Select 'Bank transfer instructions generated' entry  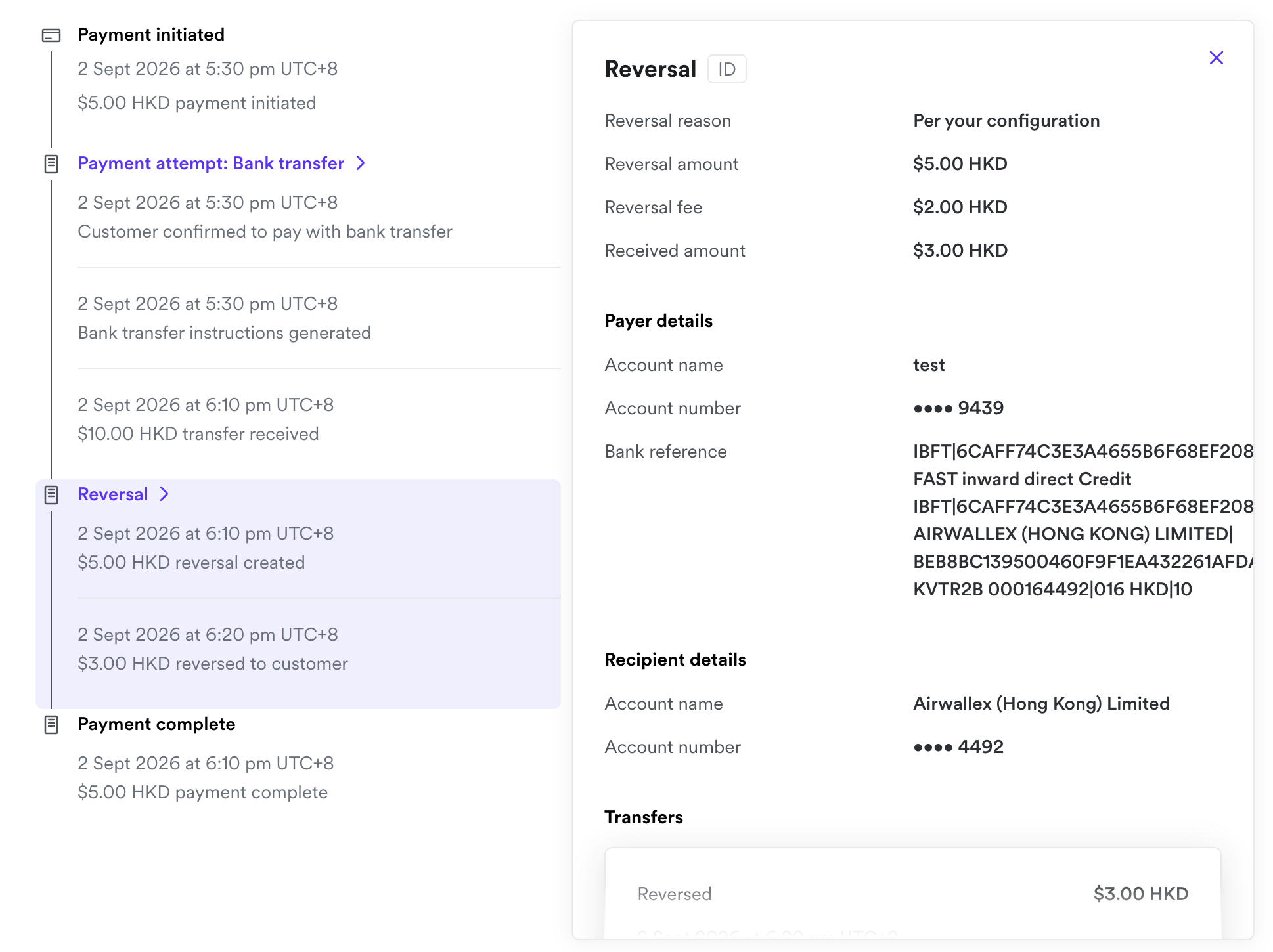pos(224,333)
